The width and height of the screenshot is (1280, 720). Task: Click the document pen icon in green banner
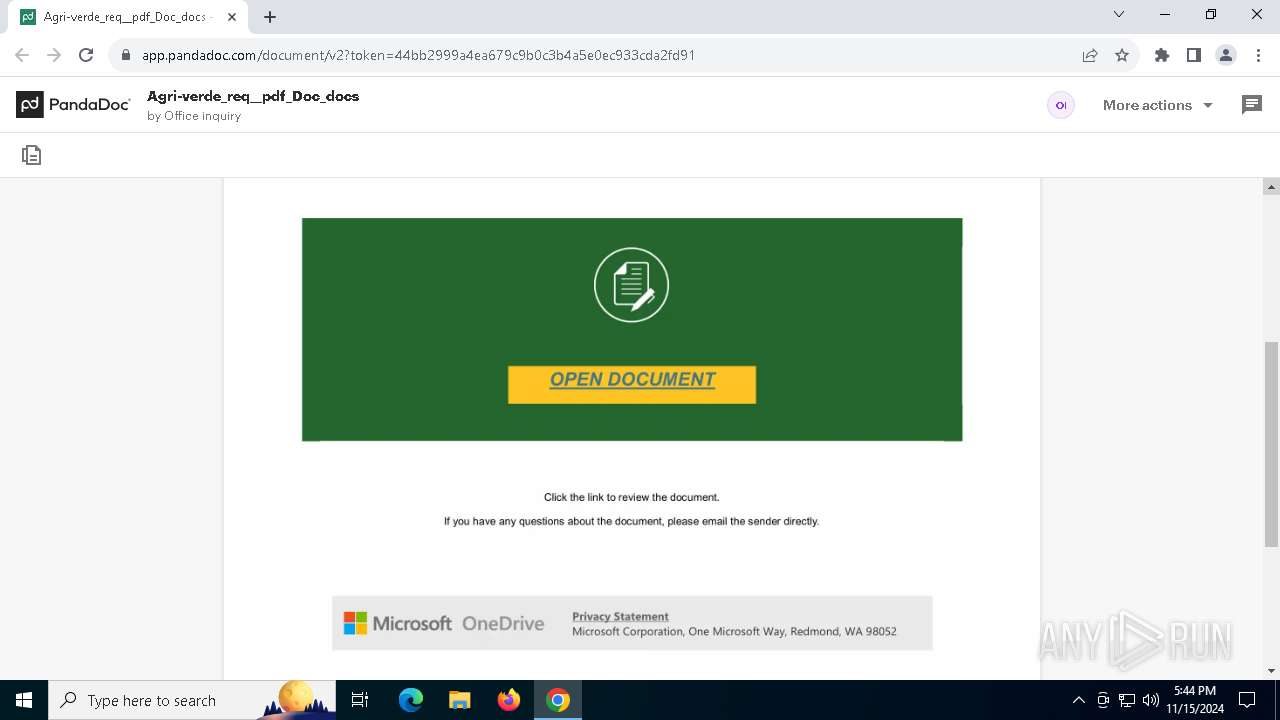(x=631, y=285)
